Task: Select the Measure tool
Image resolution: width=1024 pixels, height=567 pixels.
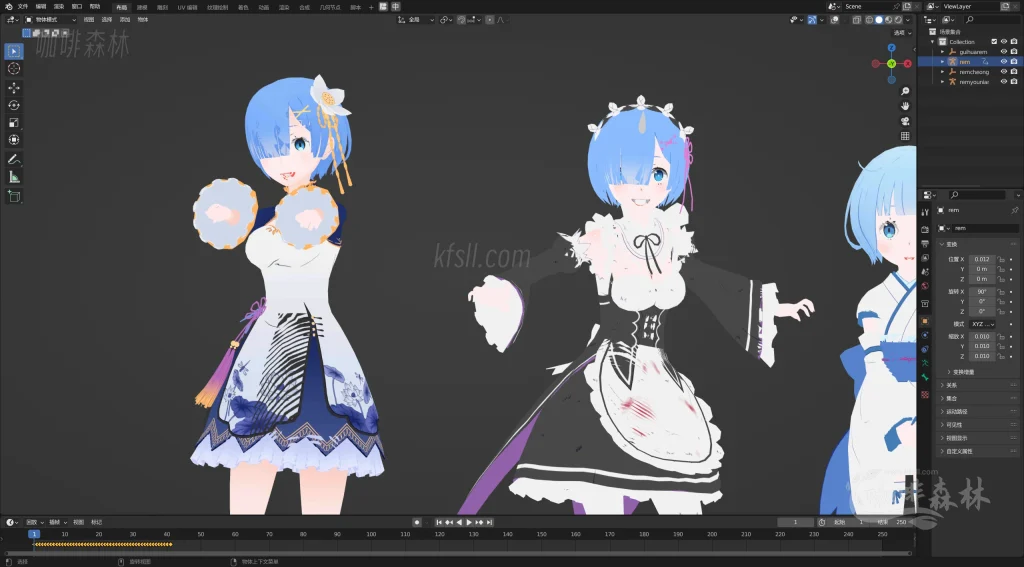Action: [x=14, y=177]
